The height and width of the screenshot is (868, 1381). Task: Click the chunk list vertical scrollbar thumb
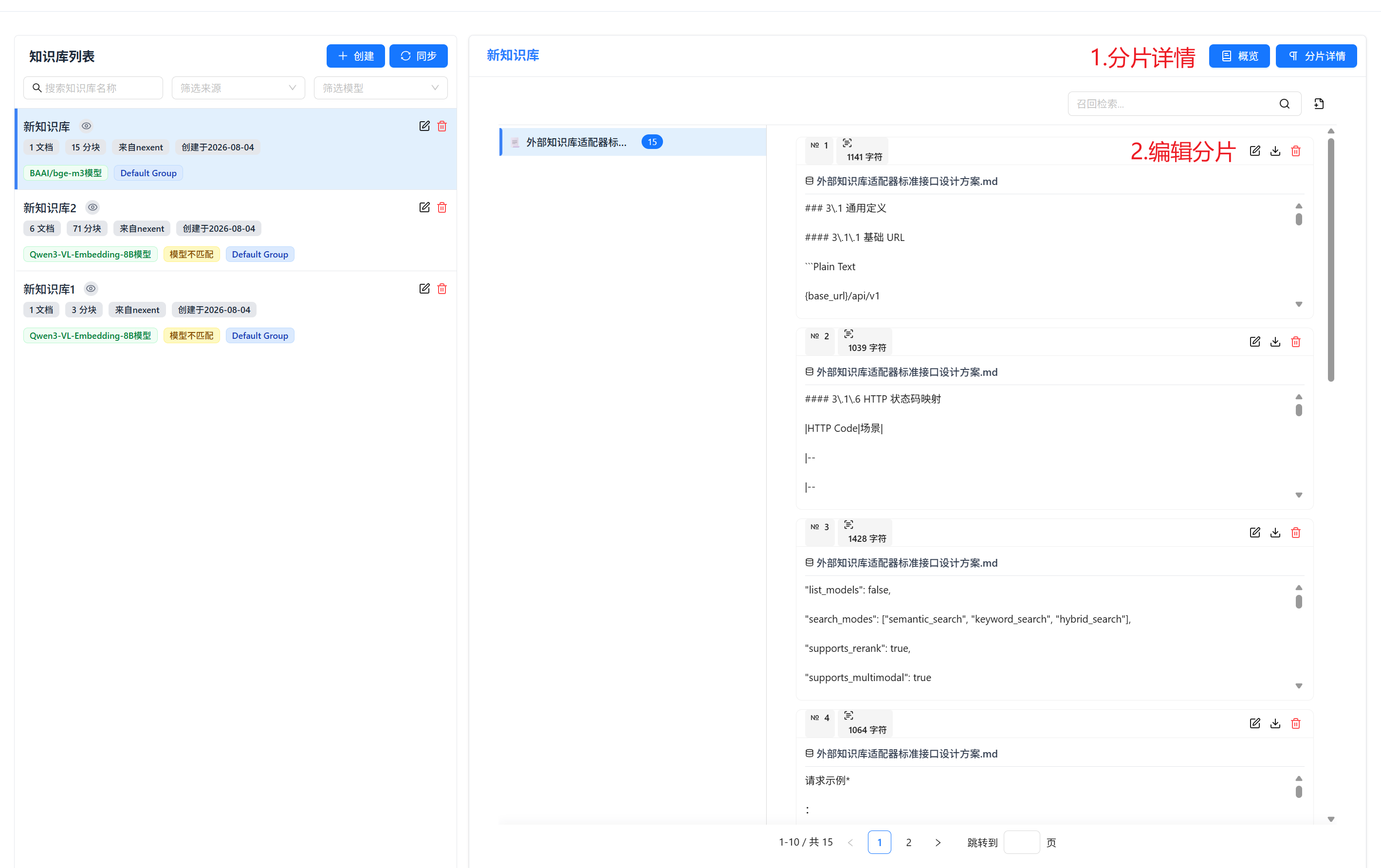click(1331, 260)
